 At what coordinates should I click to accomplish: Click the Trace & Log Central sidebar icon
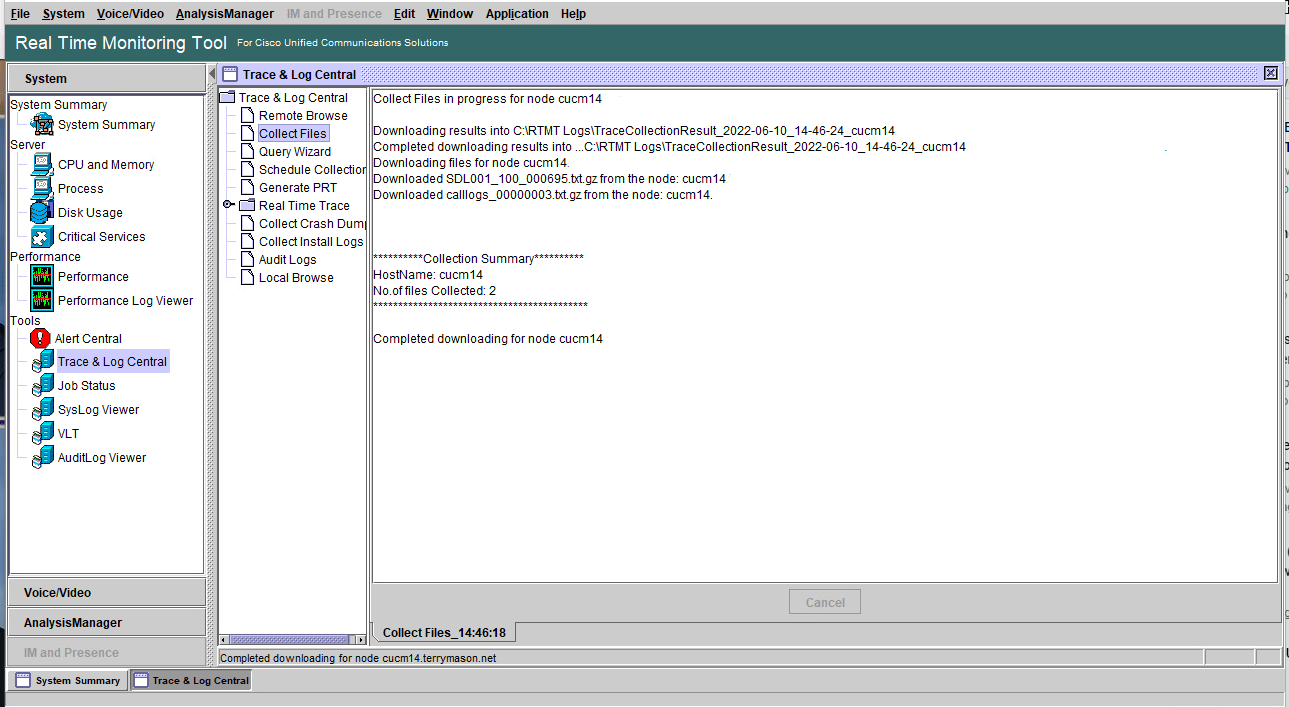[42, 362]
